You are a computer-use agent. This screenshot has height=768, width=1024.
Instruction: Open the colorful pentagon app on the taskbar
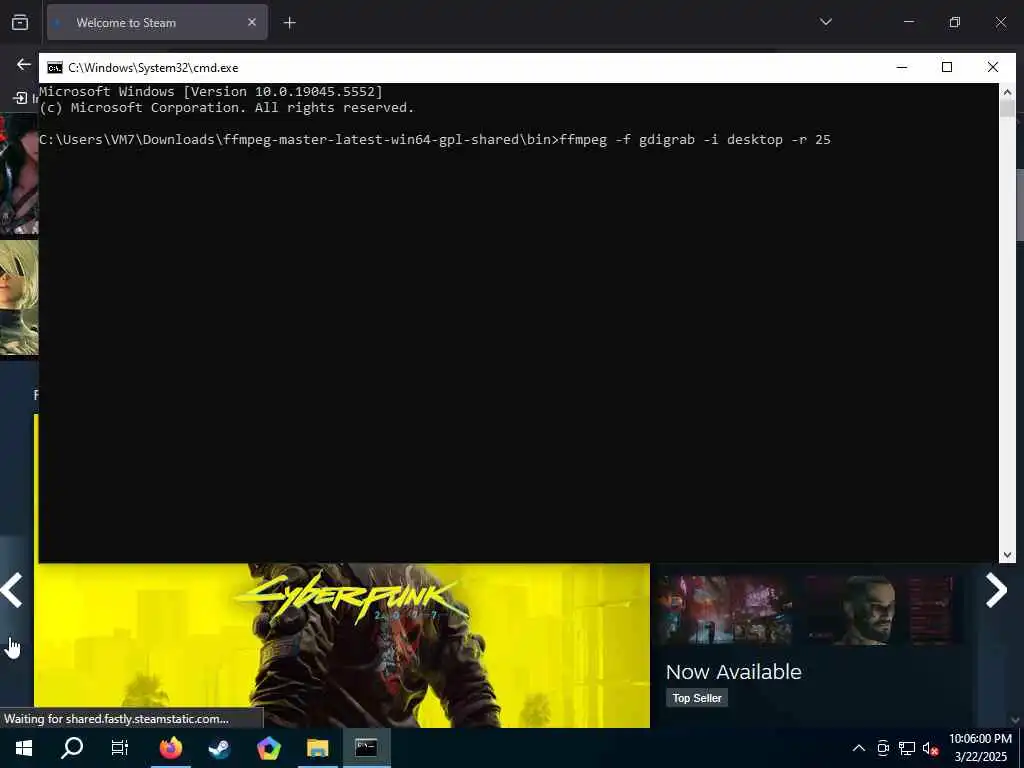coord(268,748)
